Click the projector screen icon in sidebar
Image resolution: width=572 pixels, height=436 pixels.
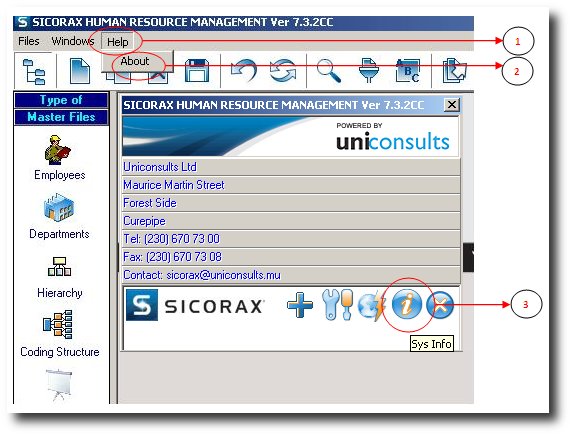coord(59,385)
